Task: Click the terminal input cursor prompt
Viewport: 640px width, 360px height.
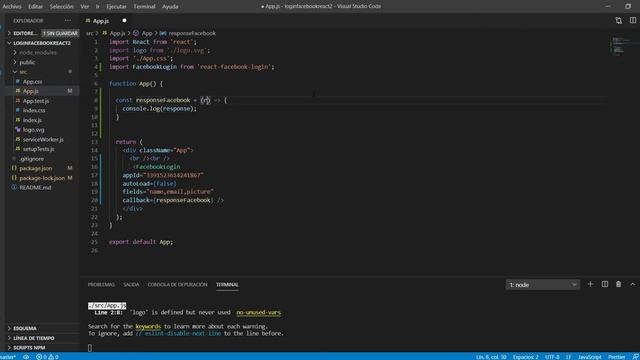Action: pos(90,347)
